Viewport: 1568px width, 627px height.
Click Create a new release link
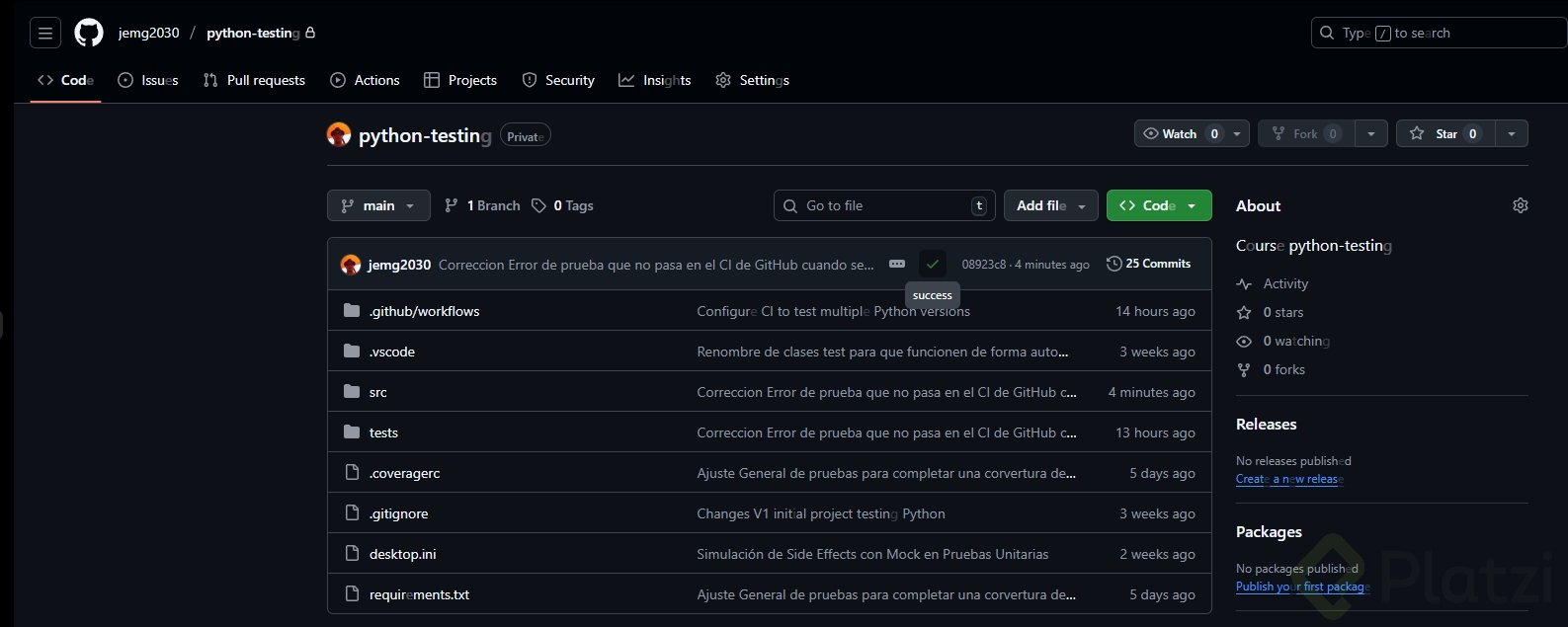click(1289, 479)
